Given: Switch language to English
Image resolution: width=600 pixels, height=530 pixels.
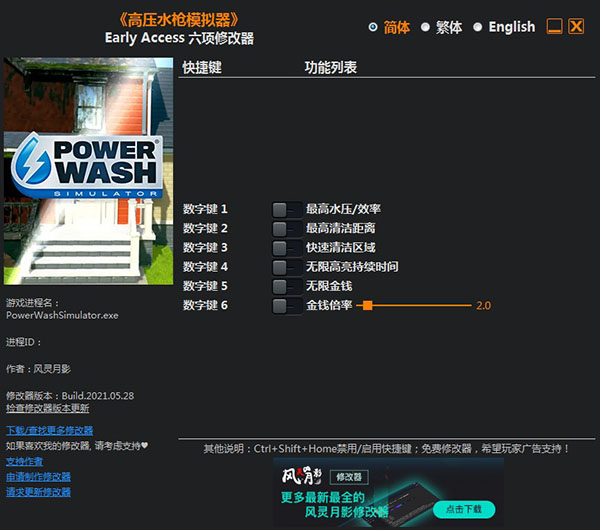Looking at the screenshot, I should coord(478,27).
